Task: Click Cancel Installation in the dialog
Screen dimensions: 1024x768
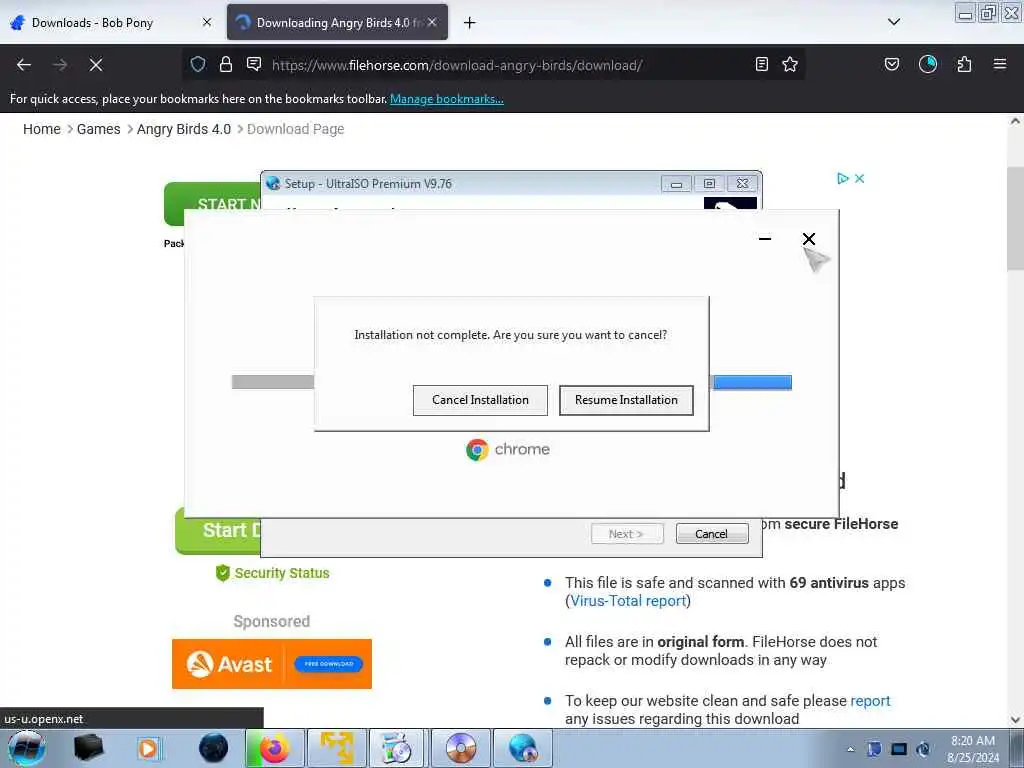Action: pos(480,400)
